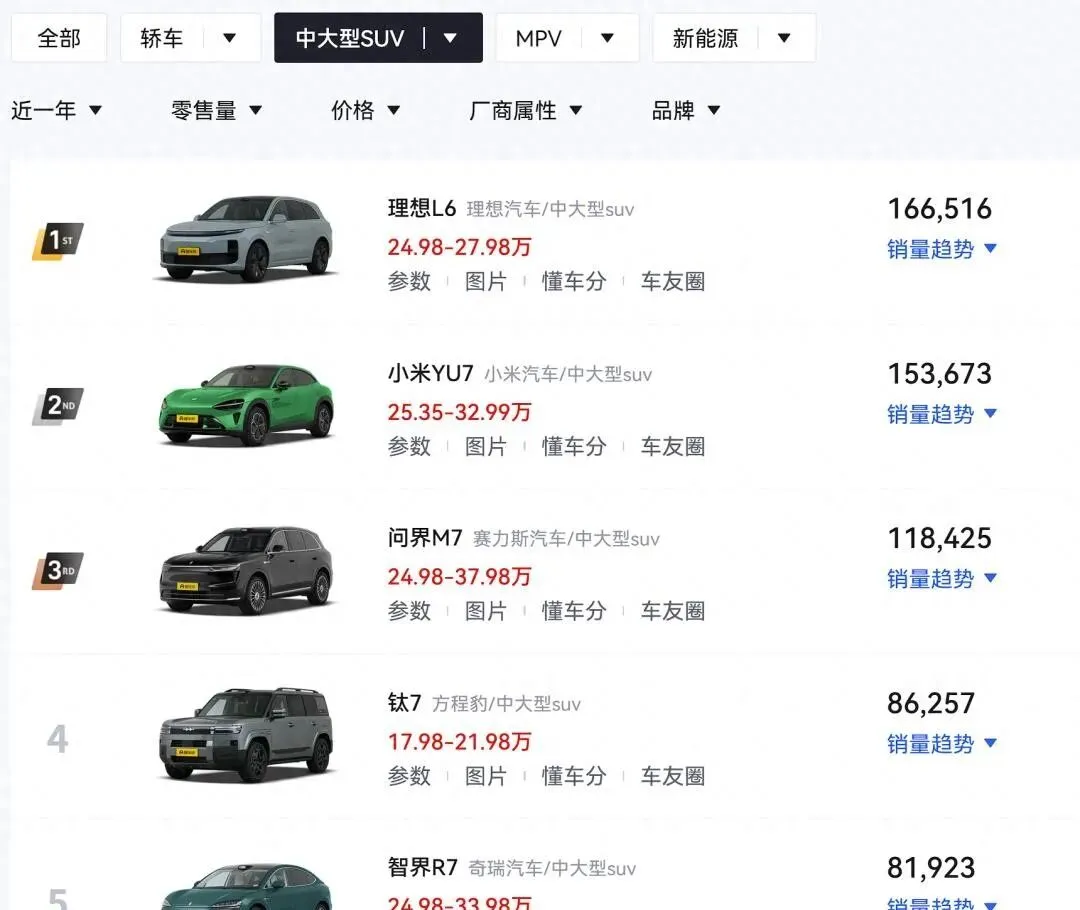The height and width of the screenshot is (910, 1080).
Task: Open the 小米YU7 model title
Action: pos(430,373)
